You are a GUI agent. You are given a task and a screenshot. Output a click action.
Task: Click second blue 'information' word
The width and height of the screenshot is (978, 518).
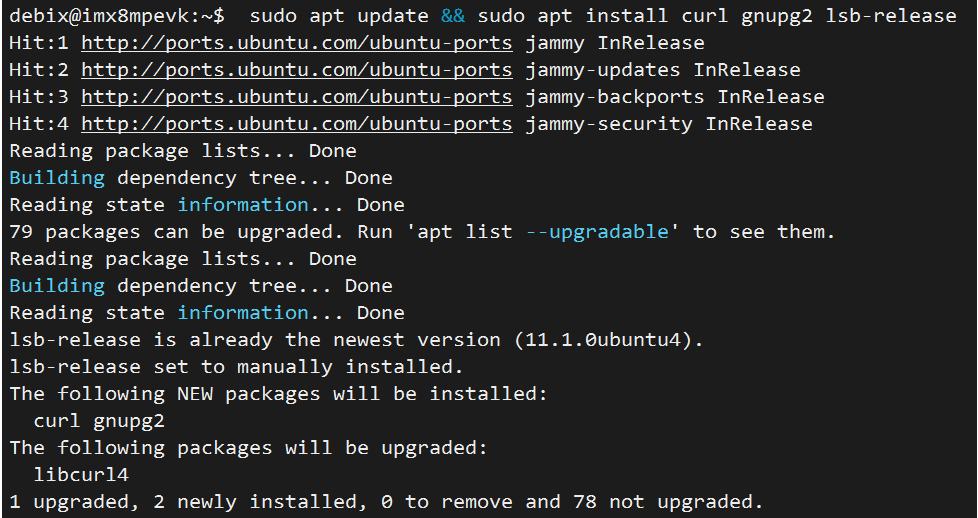tap(243, 313)
